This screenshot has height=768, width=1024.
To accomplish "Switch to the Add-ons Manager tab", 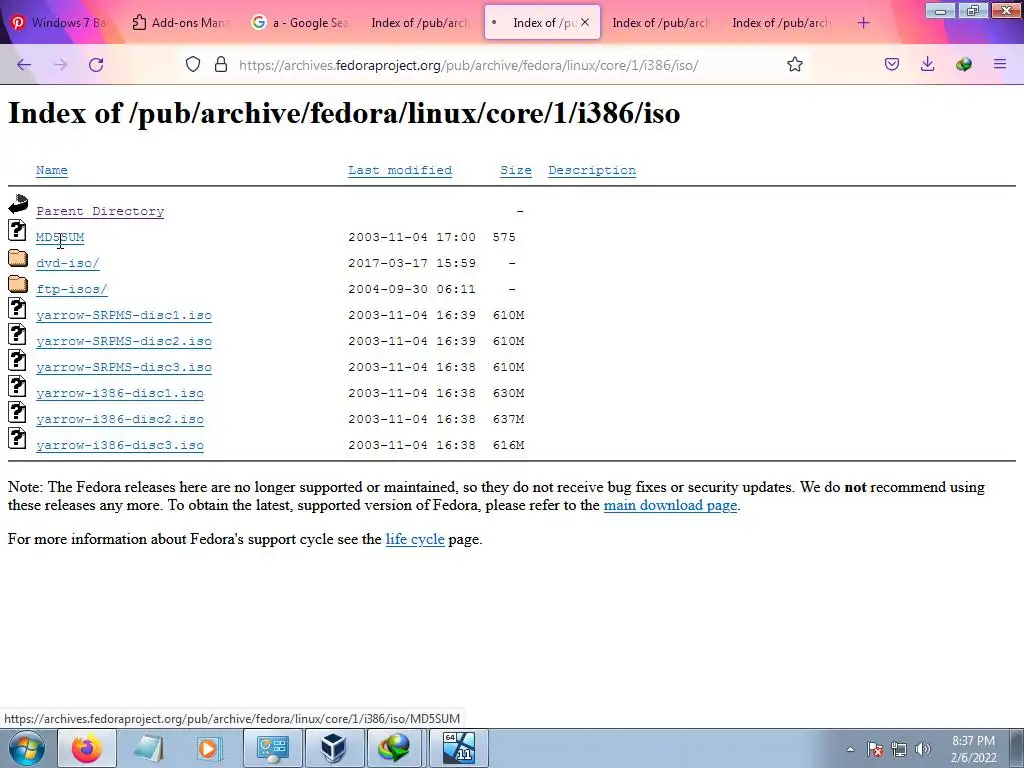I will [181, 22].
